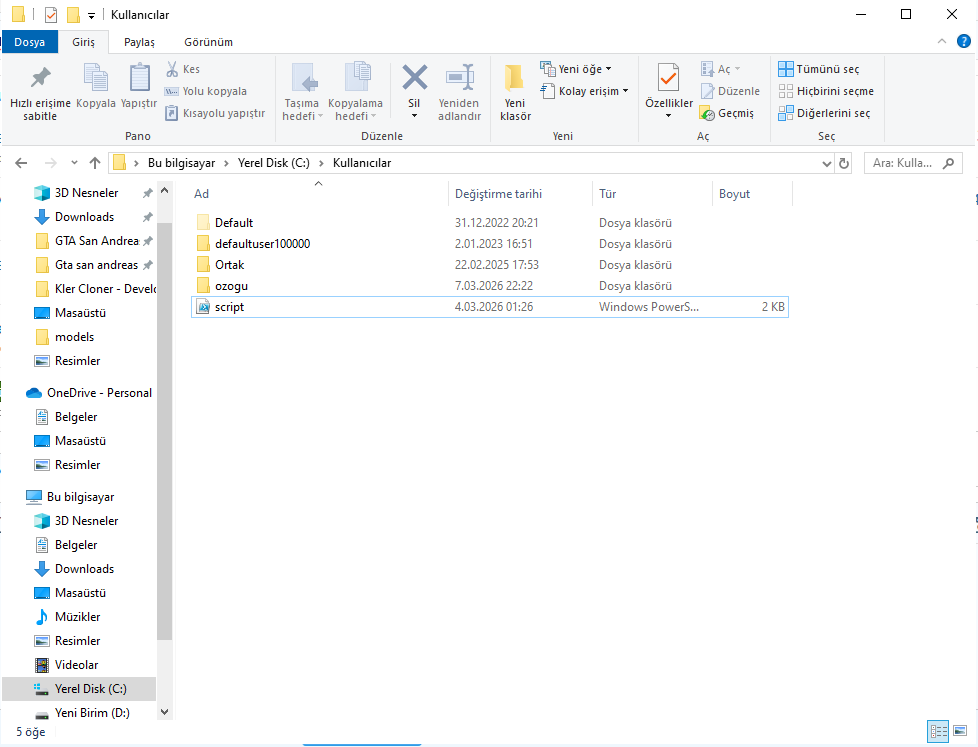
Task: Click the refresh button
Action: [844, 163]
